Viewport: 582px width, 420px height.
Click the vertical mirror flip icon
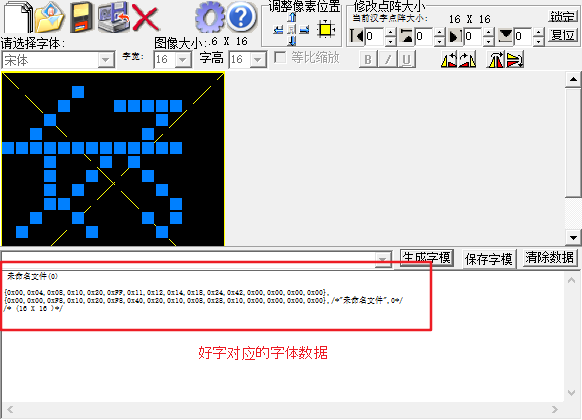point(515,59)
